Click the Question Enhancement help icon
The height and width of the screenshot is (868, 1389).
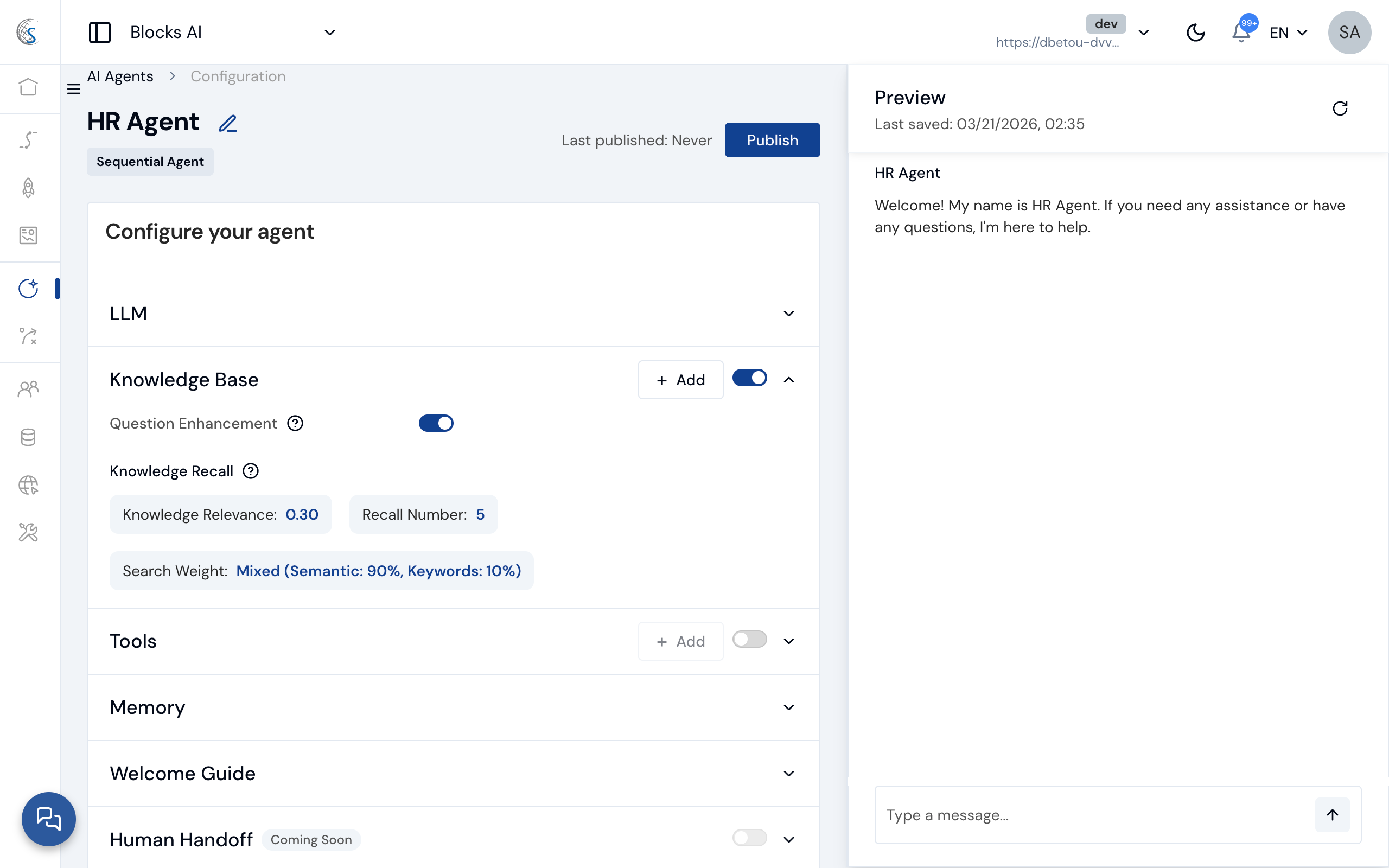(x=295, y=424)
